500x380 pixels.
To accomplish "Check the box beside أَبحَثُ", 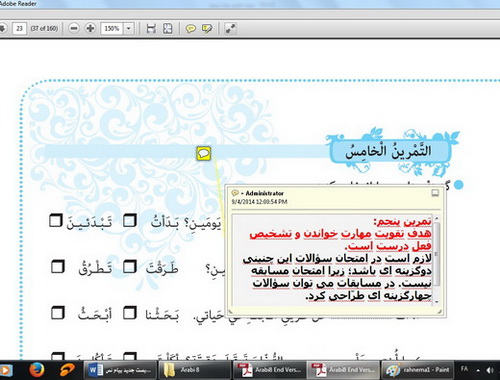I will [58, 313].
